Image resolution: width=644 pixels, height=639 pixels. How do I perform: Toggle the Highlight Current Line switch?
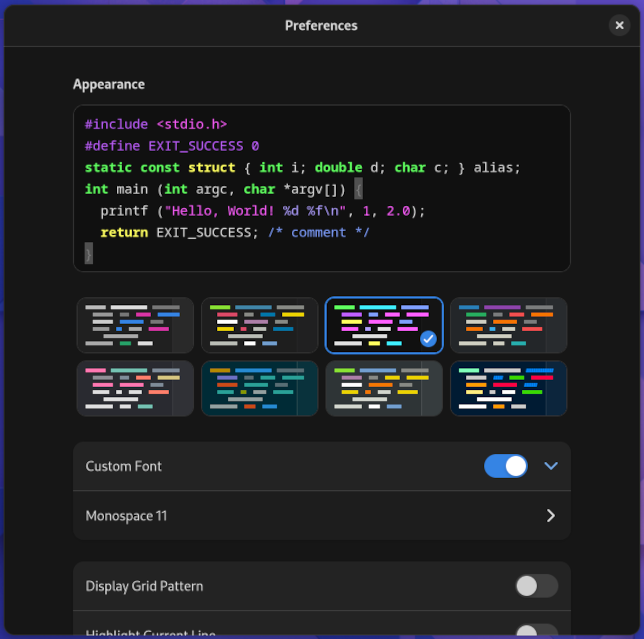coord(536,631)
